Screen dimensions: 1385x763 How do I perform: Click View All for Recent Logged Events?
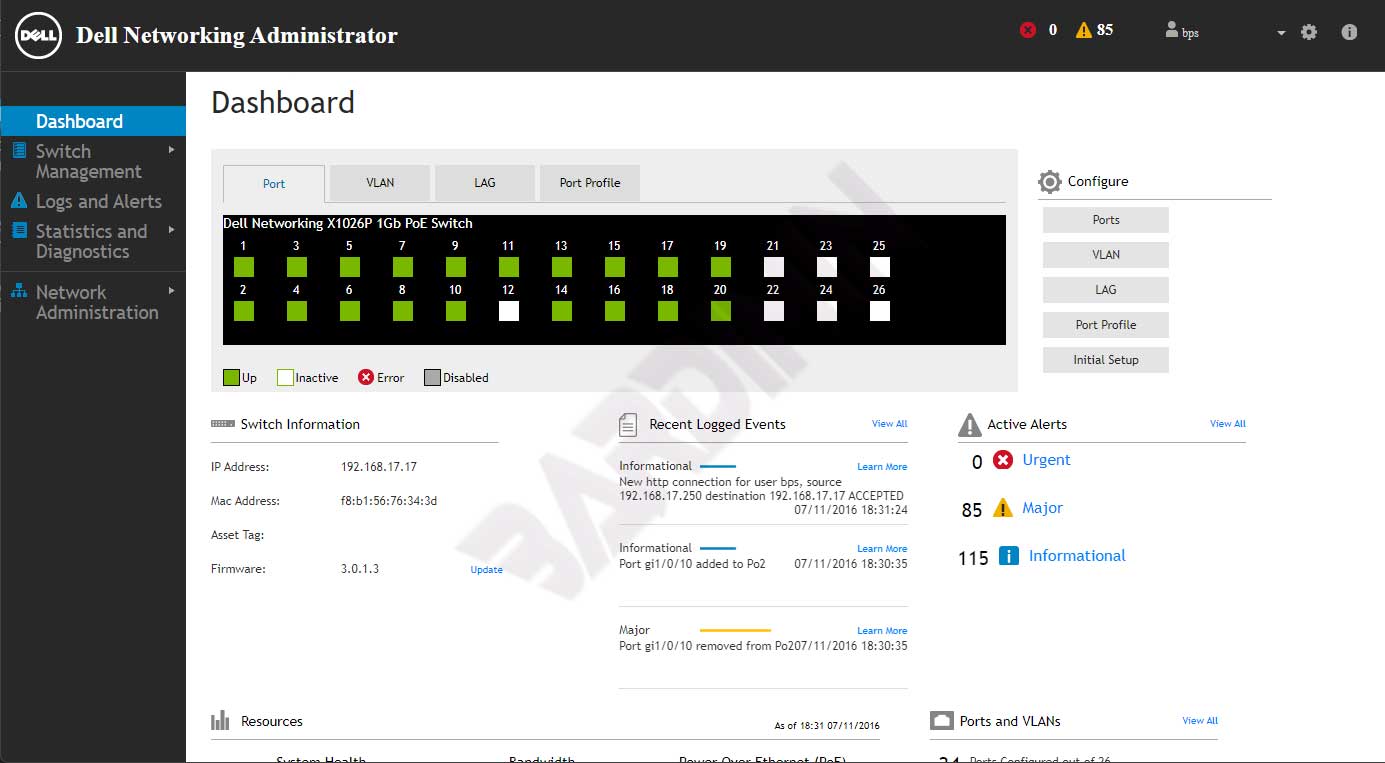point(889,424)
